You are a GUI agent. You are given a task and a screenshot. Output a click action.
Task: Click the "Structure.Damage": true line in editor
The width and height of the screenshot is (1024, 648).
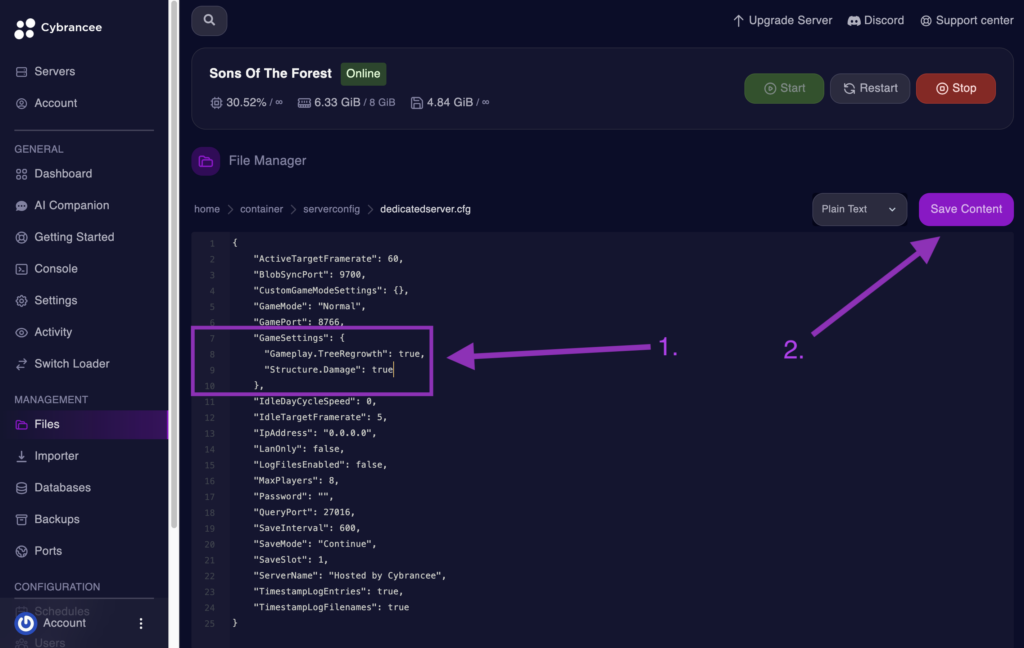328,370
